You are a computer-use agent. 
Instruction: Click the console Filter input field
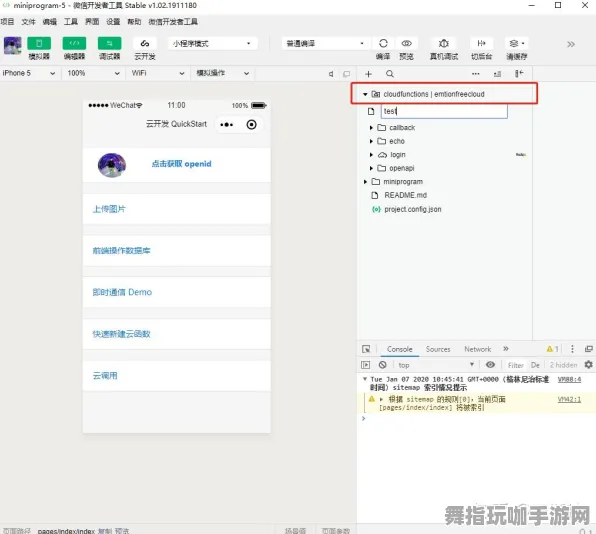pyautogui.click(x=515, y=365)
